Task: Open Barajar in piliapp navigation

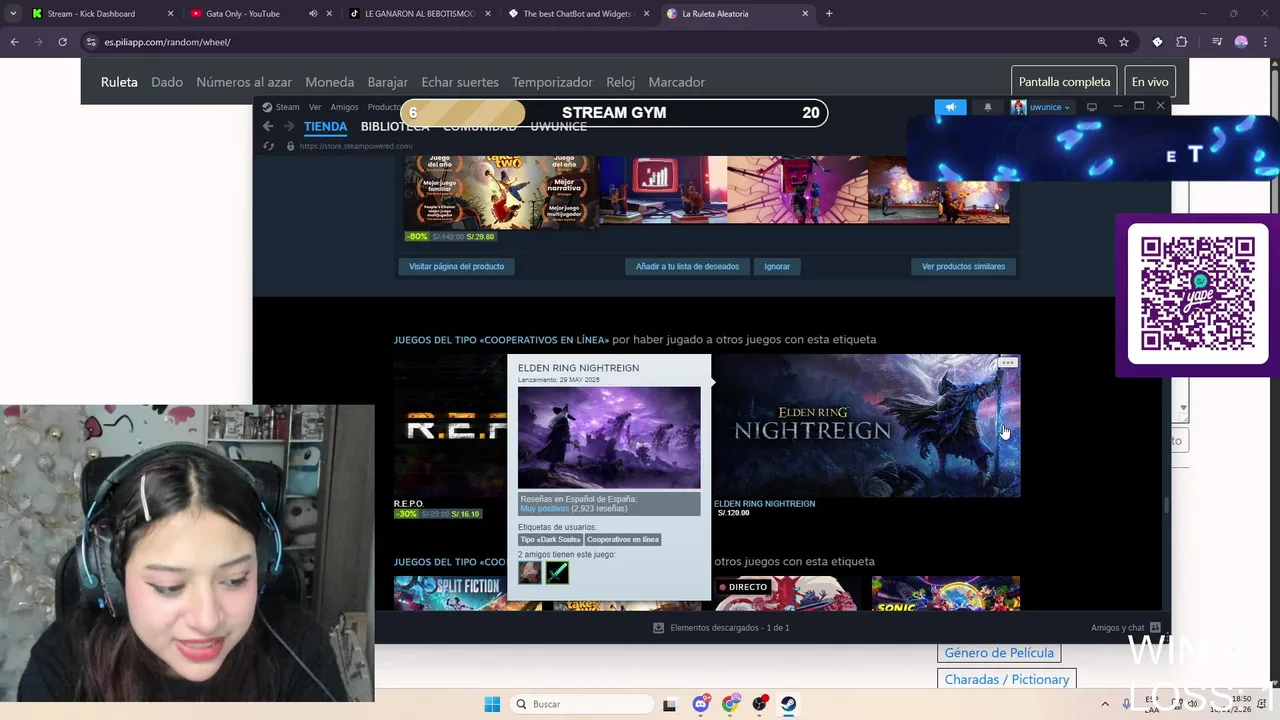Action: [x=387, y=82]
